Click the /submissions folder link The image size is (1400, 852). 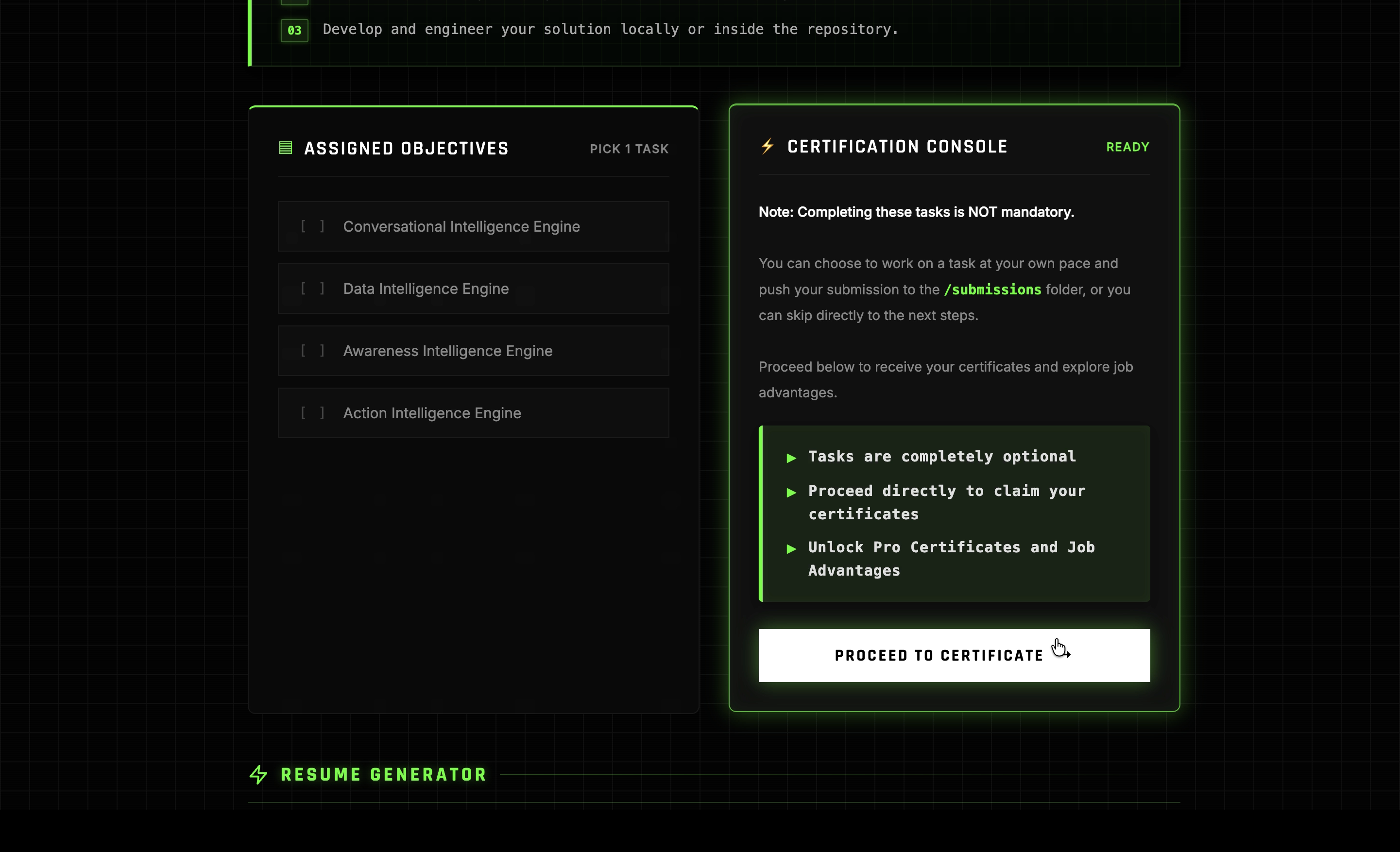point(992,290)
